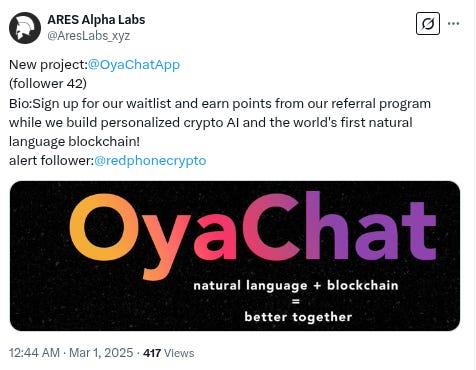Visit the @AresLabs_xyz handle
The image size is (476, 370).
tap(88, 35)
